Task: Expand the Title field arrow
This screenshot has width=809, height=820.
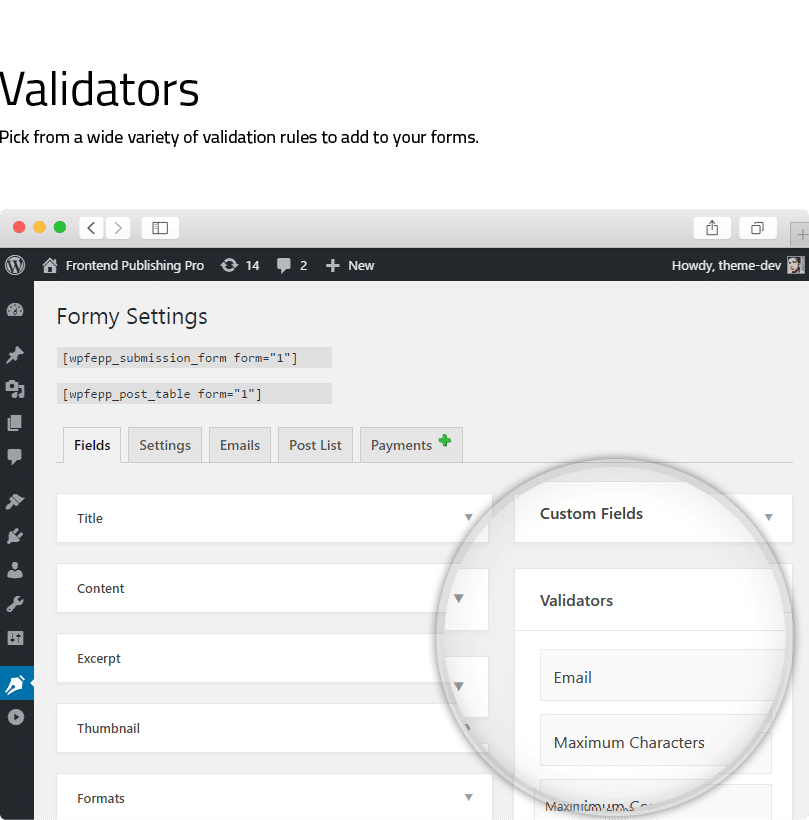Action: coord(469,517)
